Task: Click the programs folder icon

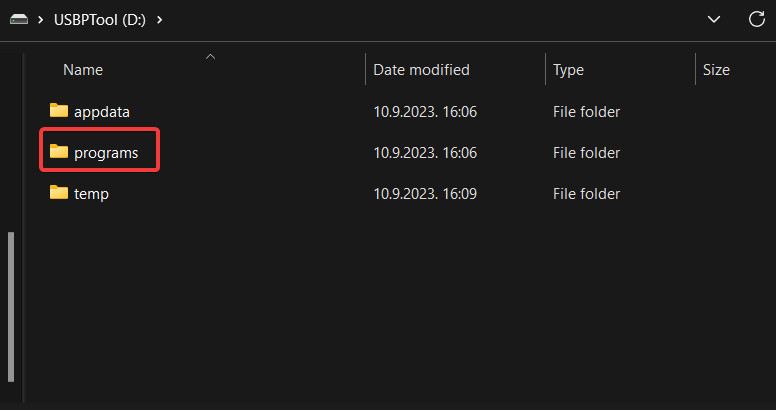Action: tap(59, 152)
